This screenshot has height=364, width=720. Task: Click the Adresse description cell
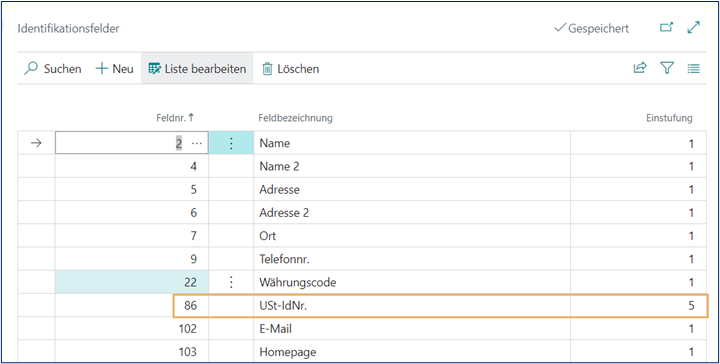pyautogui.click(x=412, y=190)
